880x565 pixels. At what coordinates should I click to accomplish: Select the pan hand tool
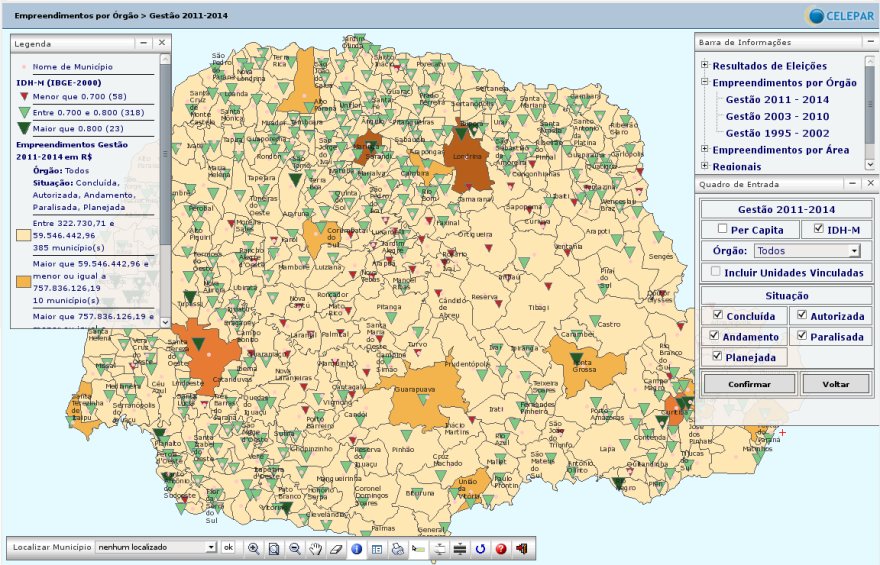pos(315,548)
